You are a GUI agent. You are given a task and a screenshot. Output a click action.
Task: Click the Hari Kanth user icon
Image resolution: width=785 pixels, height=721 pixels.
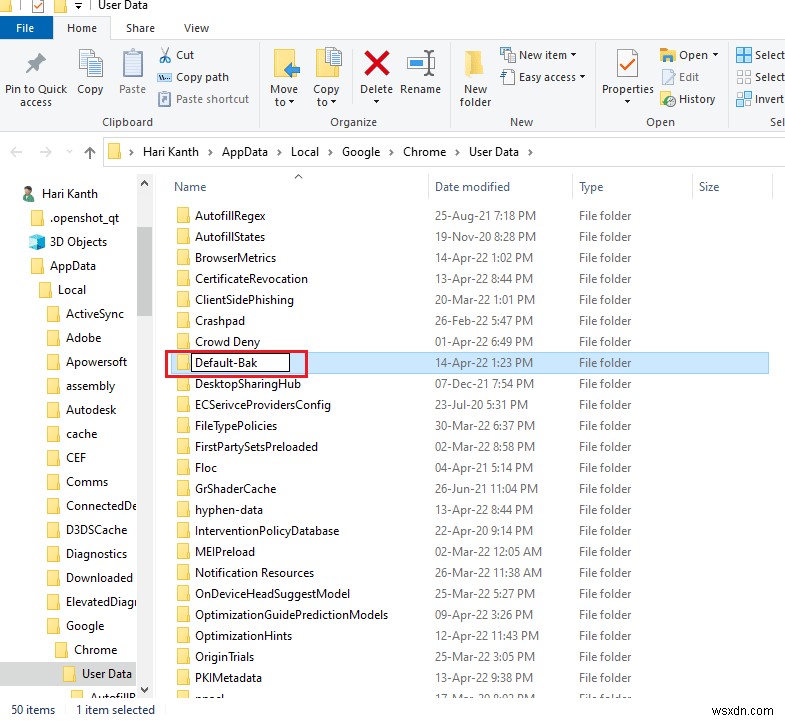click(29, 194)
